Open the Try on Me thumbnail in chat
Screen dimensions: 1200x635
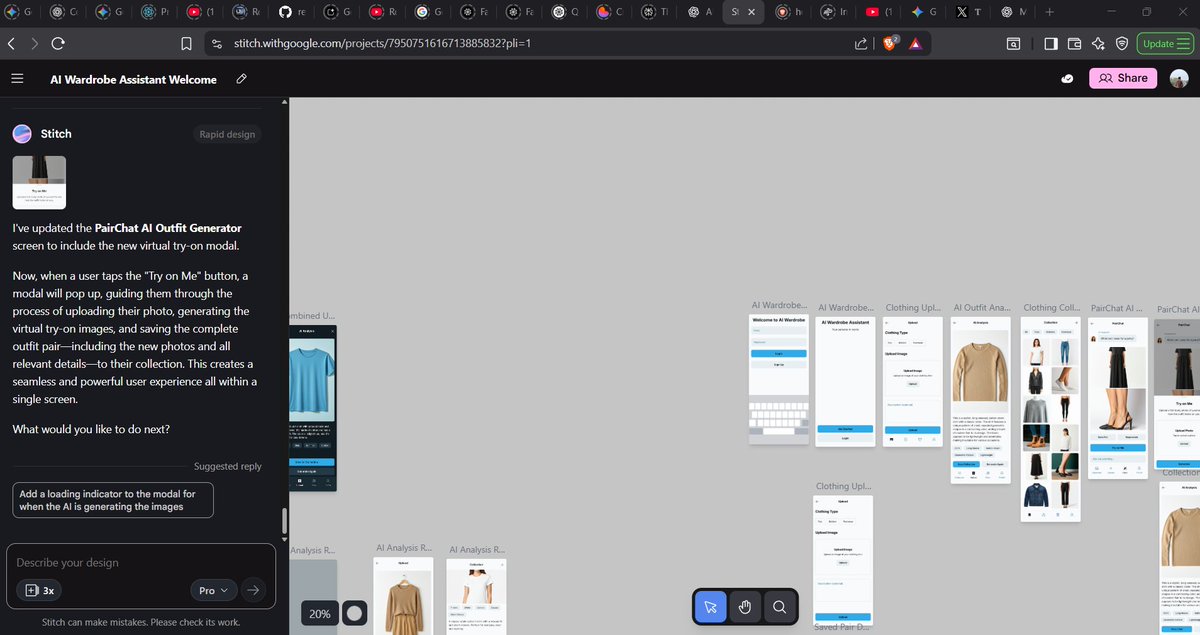coord(39,182)
